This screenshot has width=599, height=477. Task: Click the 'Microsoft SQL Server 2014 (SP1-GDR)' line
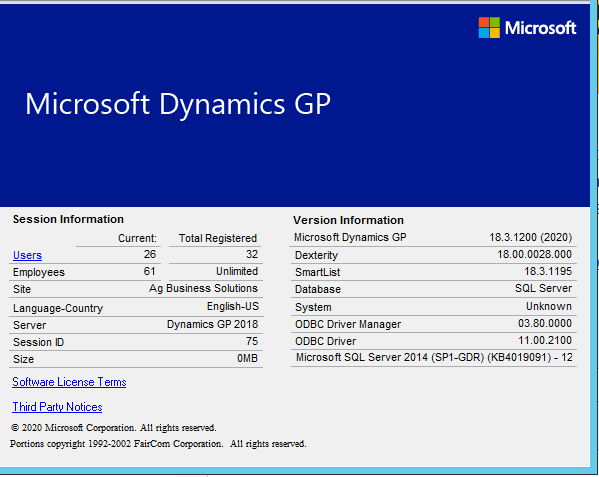(x=434, y=357)
